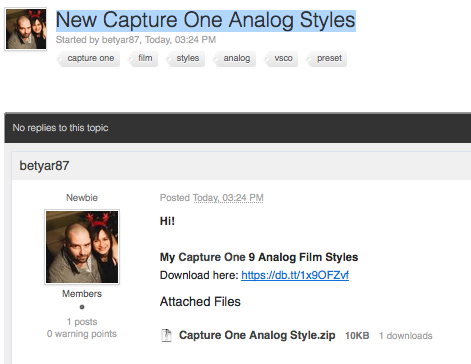Screen dimensions: 471x364
Task: Click the zip file icon beside attachment
Action: (x=166, y=335)
